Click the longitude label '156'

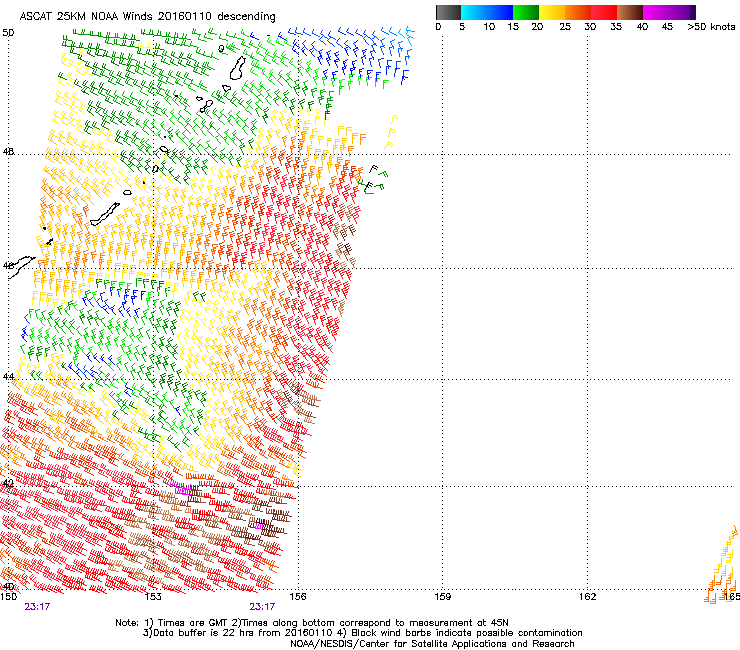click(x=298, y=597)
